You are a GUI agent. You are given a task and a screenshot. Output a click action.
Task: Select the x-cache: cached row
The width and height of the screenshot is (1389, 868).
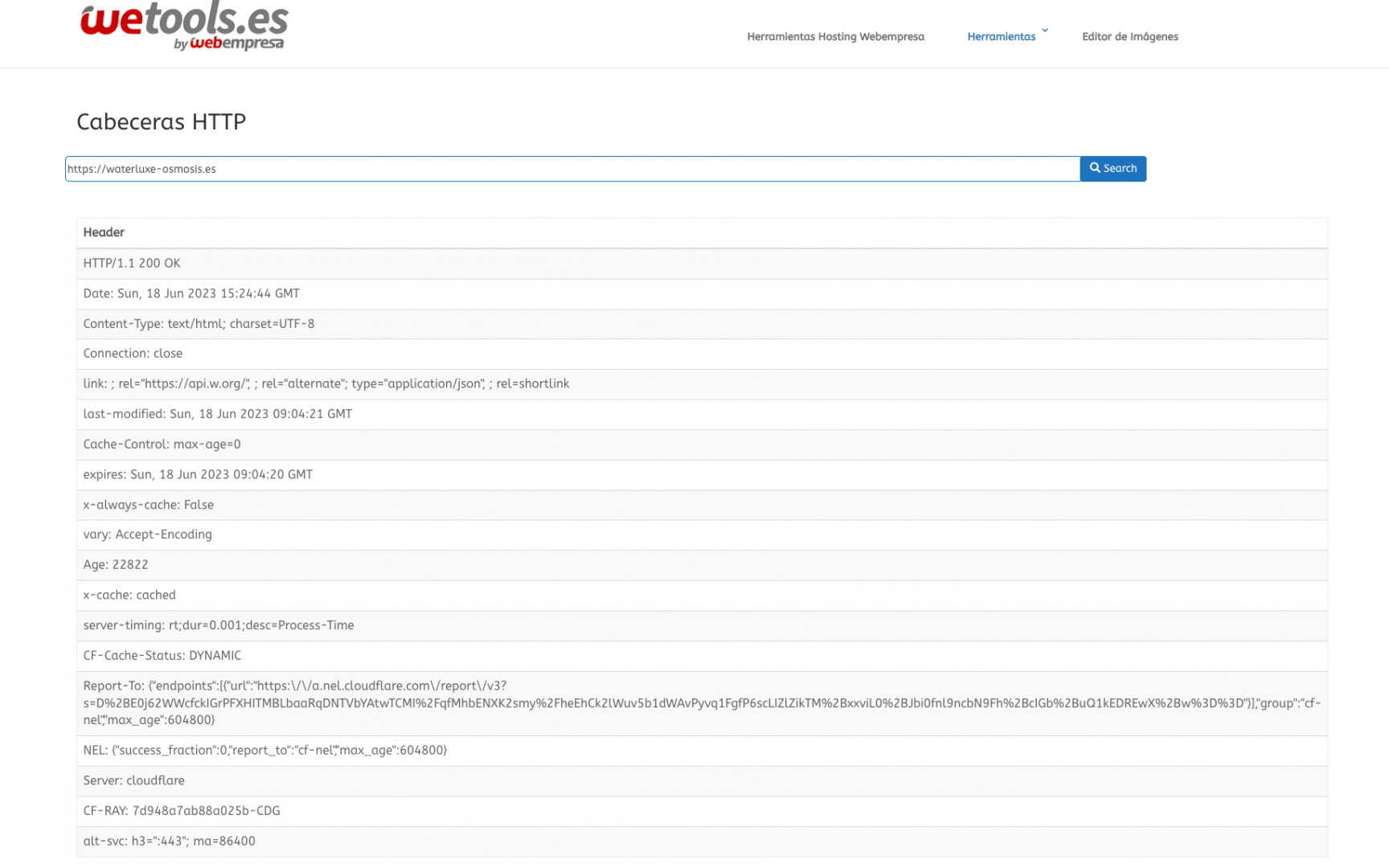702,596
